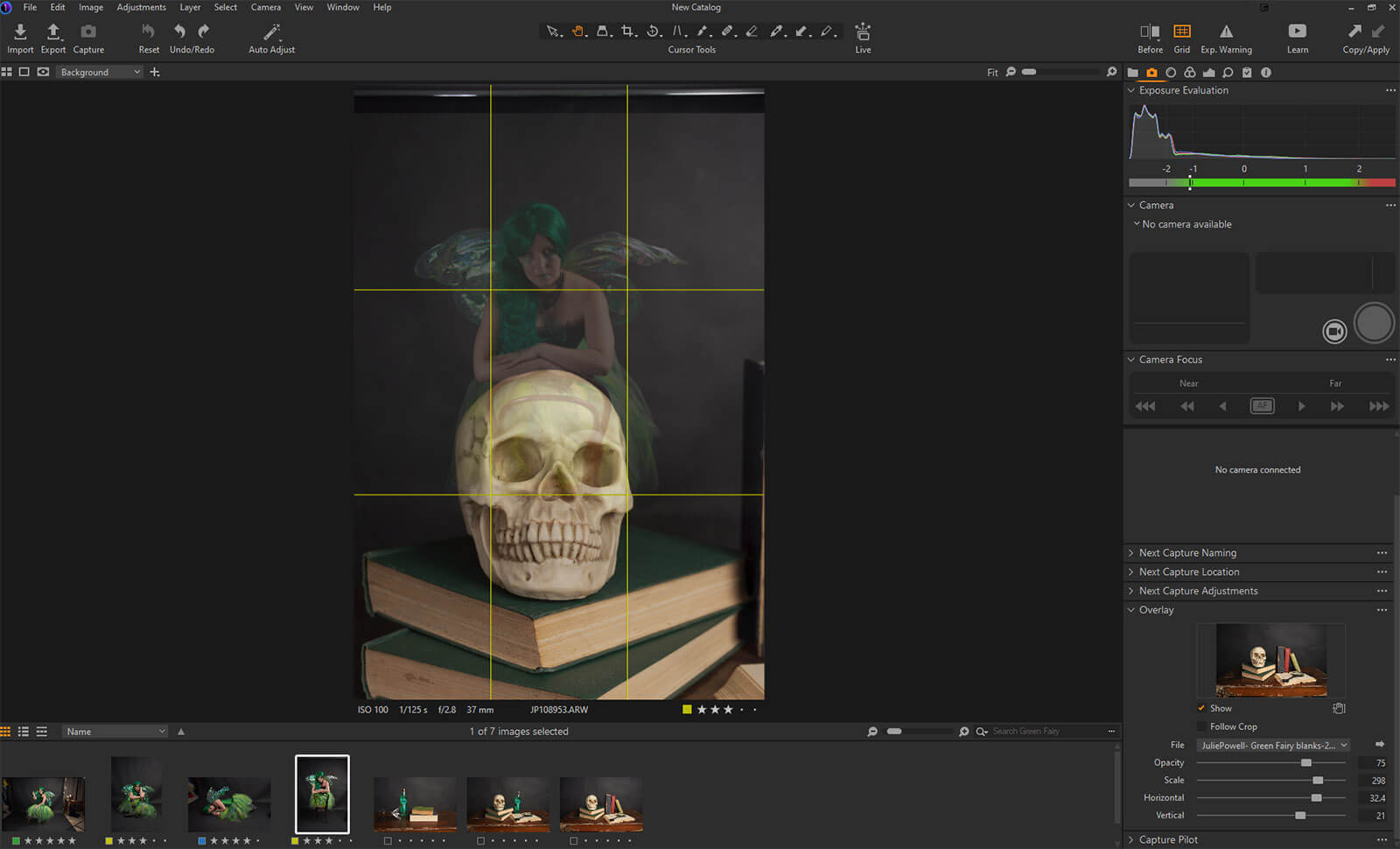Select the skull and books thumbnail
This screenshot has height=849, width=1400.
(x=601, y=803)
